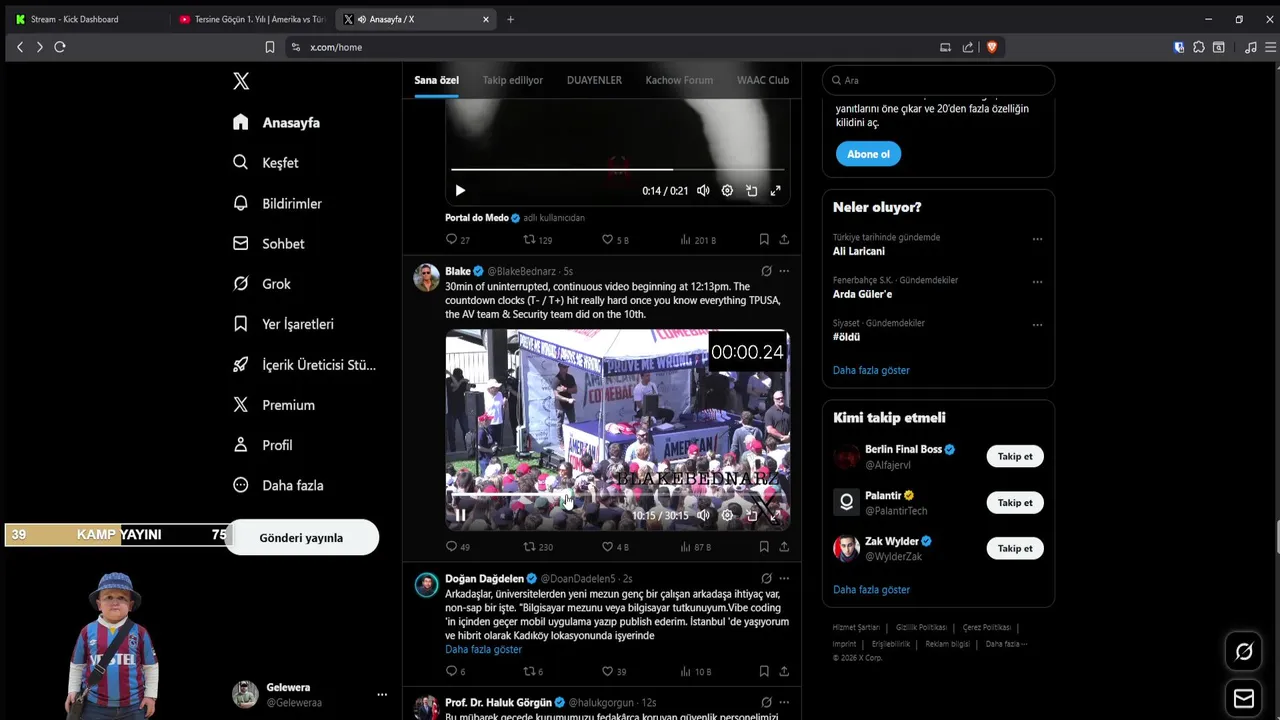
Task: Show more accounts under Kimi takip etmeli
Action: pos(871,589)
